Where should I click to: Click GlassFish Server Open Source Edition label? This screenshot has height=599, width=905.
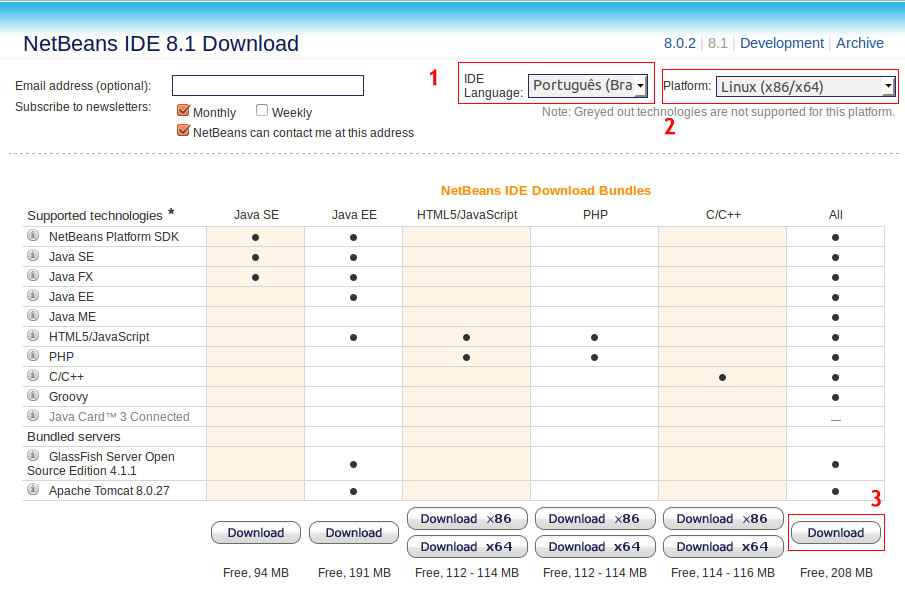point(101,463)
